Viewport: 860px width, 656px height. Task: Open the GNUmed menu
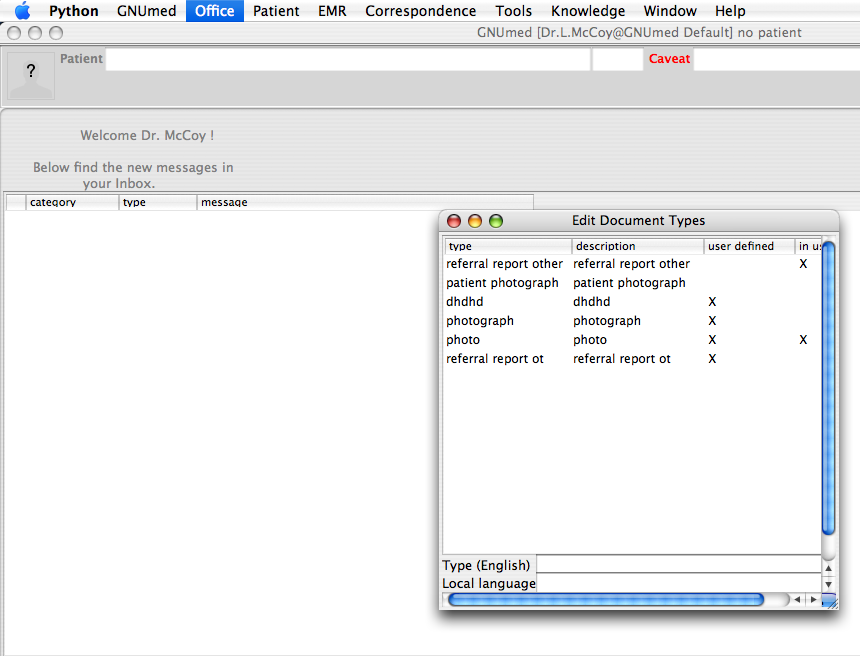tap(146, 11)
